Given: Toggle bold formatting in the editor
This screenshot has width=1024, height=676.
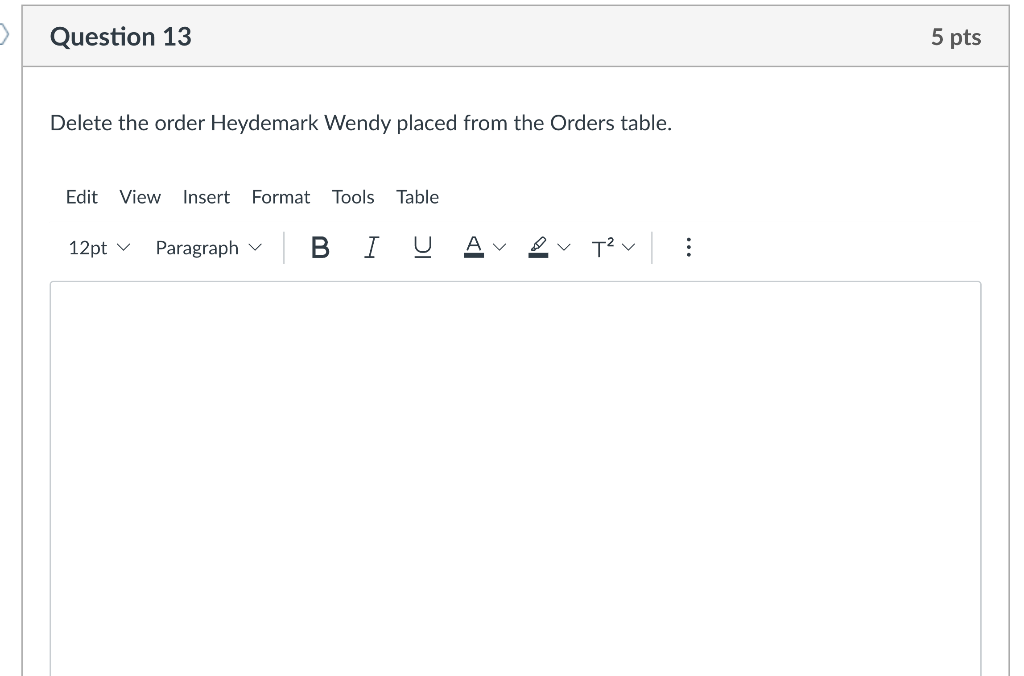Looking at the screenshot, I should 320,247.
